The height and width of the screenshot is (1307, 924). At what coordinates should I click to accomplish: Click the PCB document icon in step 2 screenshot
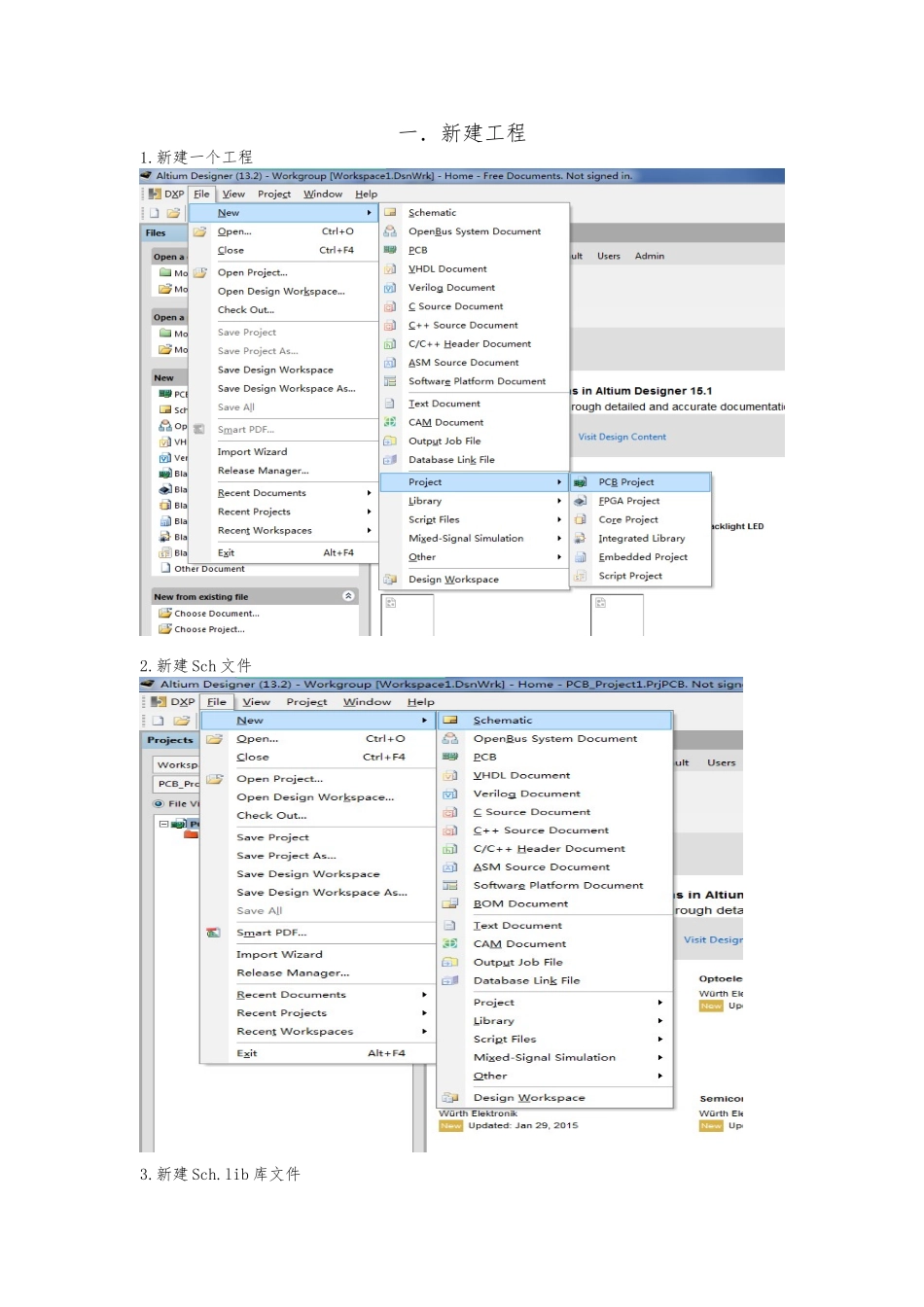point(450,757)
